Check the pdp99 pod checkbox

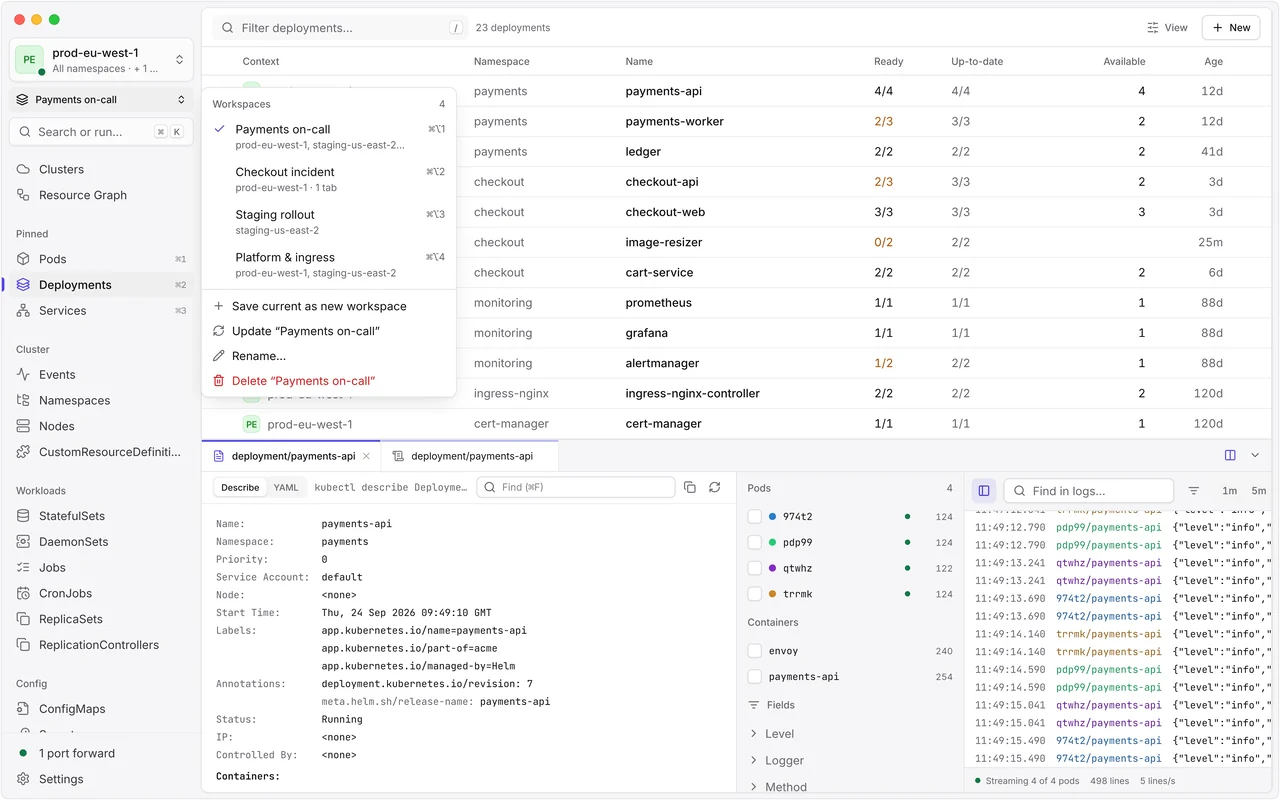click(755, 543)
